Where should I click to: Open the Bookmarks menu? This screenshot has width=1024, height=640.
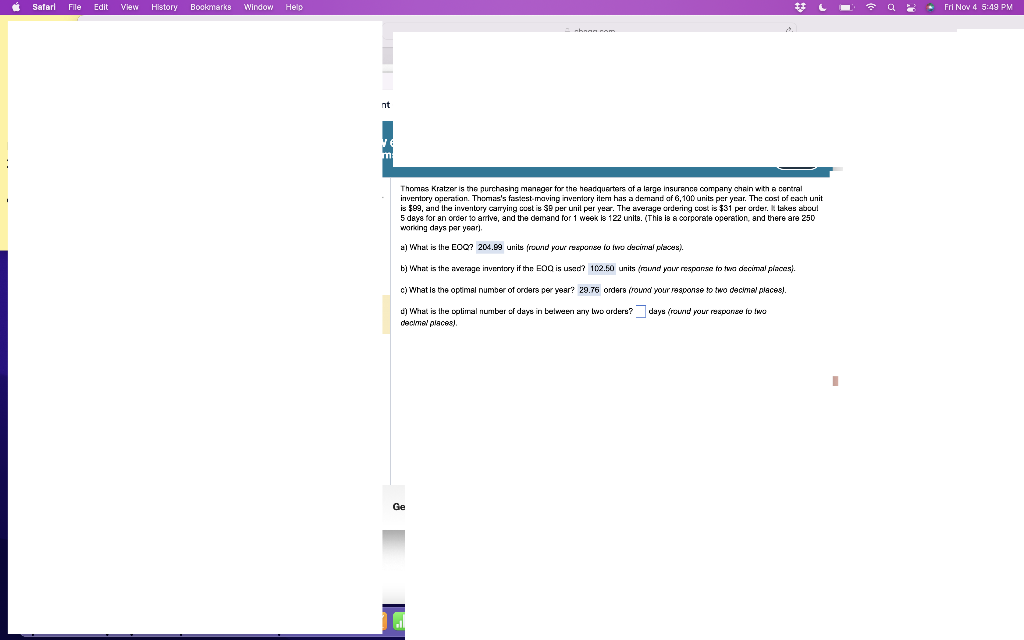(x=210, y=7)
